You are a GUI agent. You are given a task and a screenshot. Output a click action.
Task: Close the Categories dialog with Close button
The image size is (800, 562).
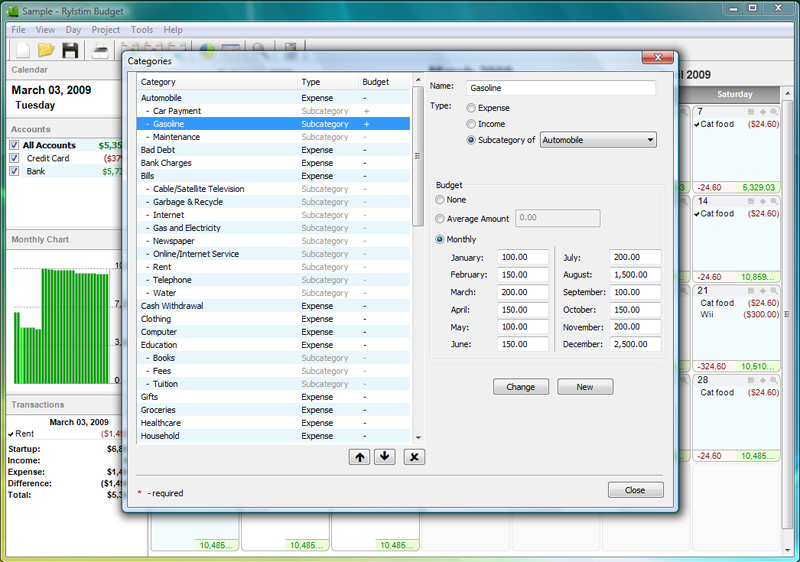pyautogui.click(x=635, y=490)
